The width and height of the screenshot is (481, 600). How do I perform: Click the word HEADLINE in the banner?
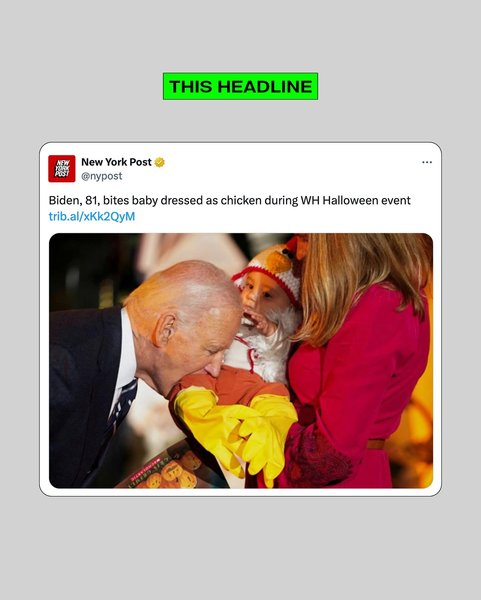pyautogui.click(x=265, y=86)
